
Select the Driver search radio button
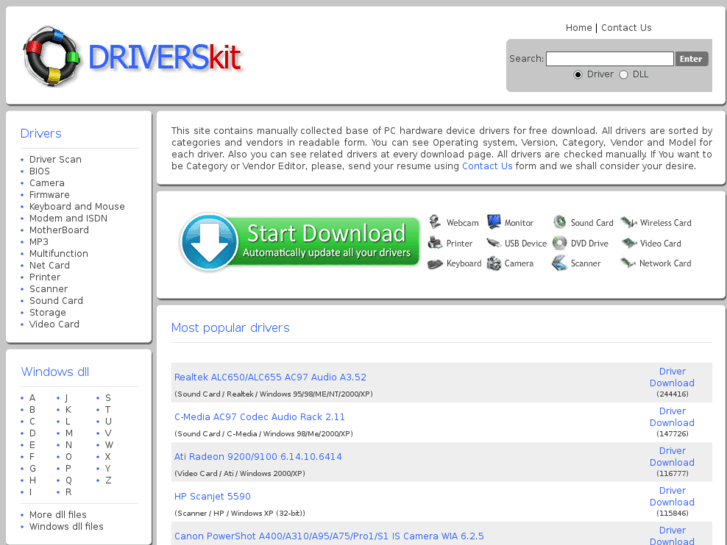coord(578,75)
